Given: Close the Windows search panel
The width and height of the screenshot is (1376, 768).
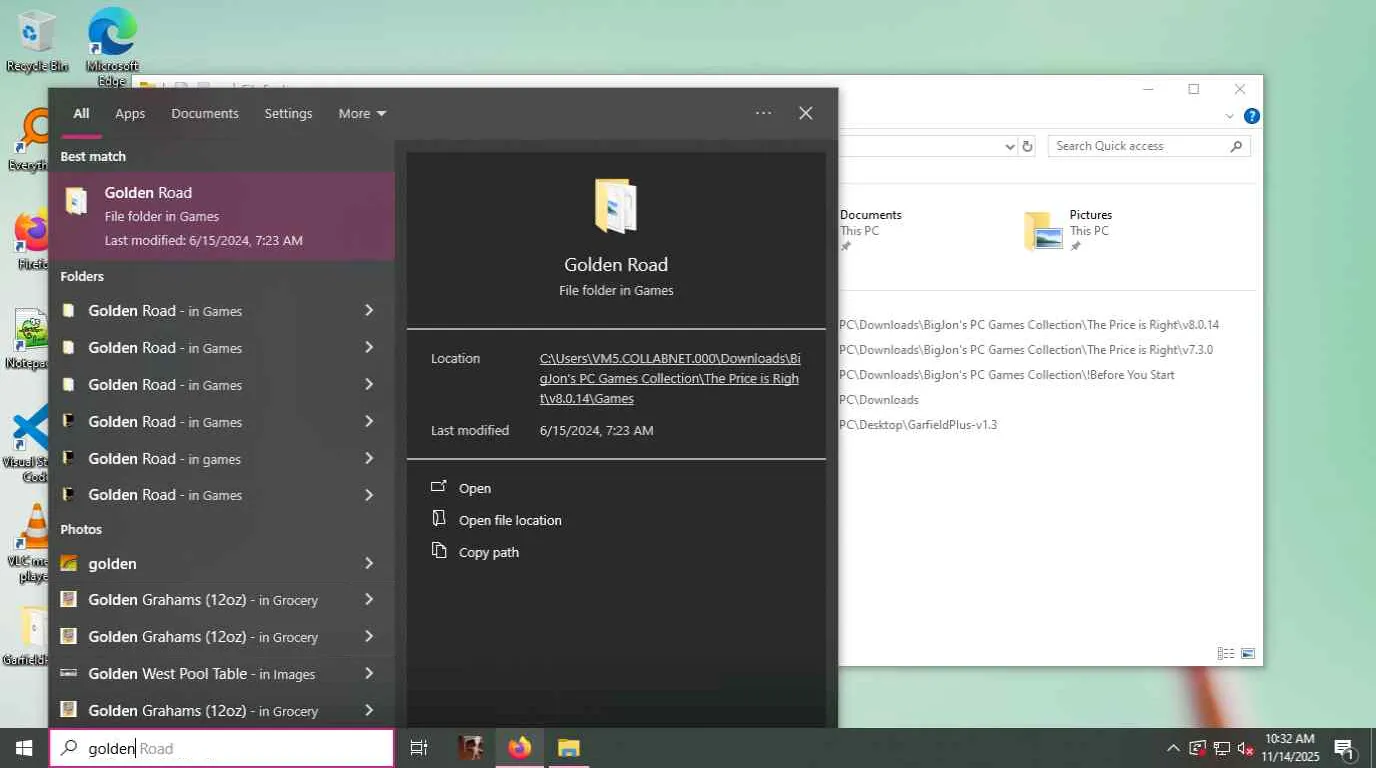Looking at the screenshot, I should point(805,113).
